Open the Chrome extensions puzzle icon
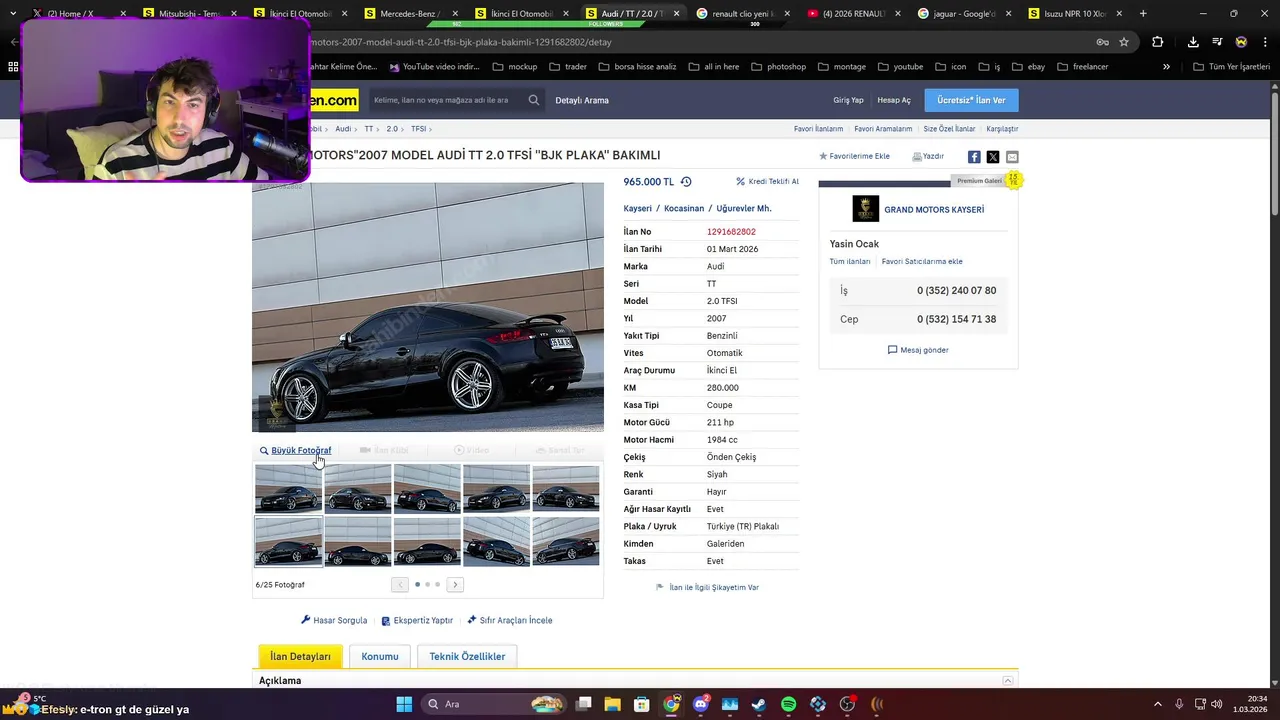The height and width of the screenshot is (720, 1280). tap(1158, 42)
